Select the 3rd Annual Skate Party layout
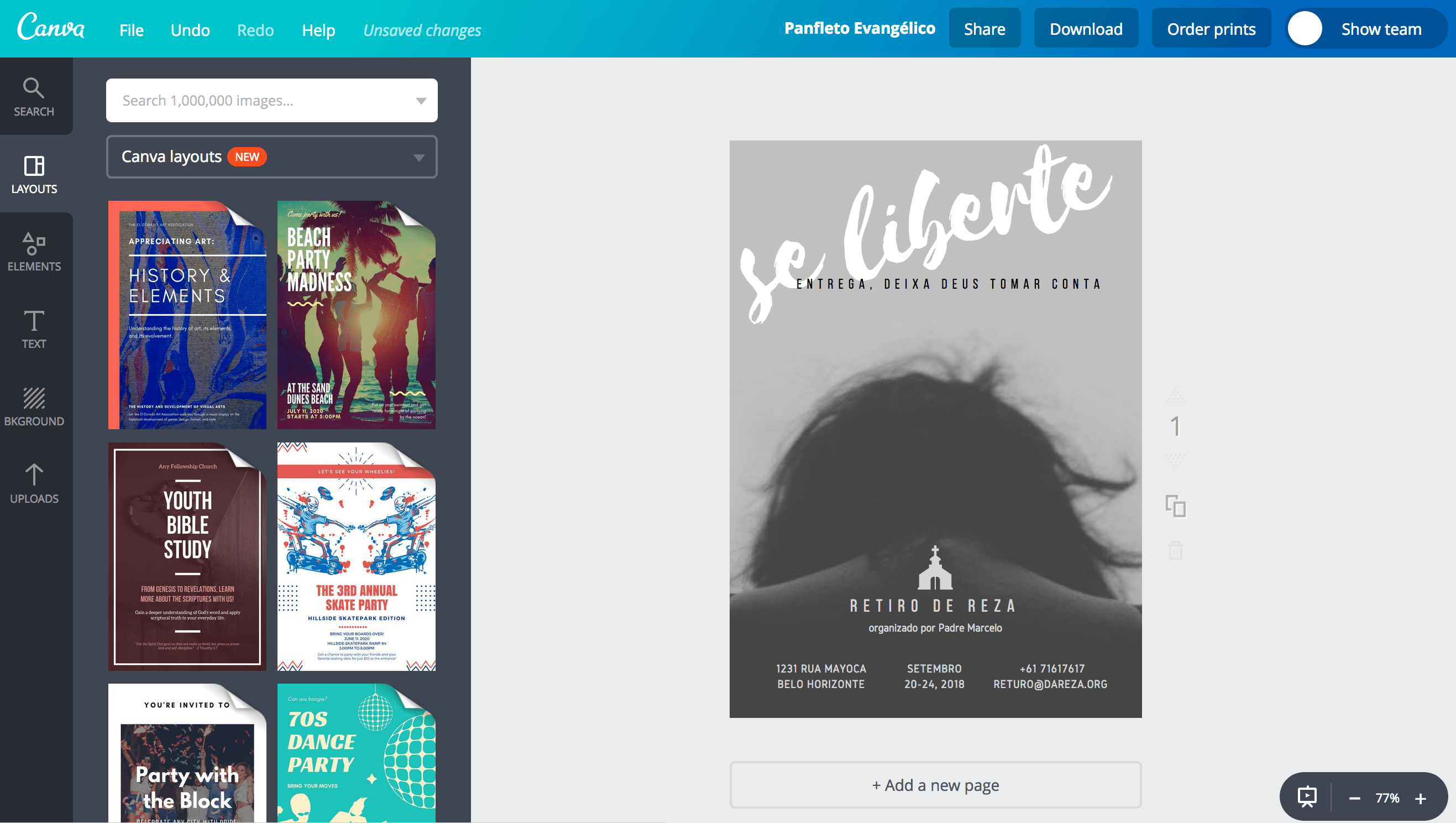 click(357, 556)
